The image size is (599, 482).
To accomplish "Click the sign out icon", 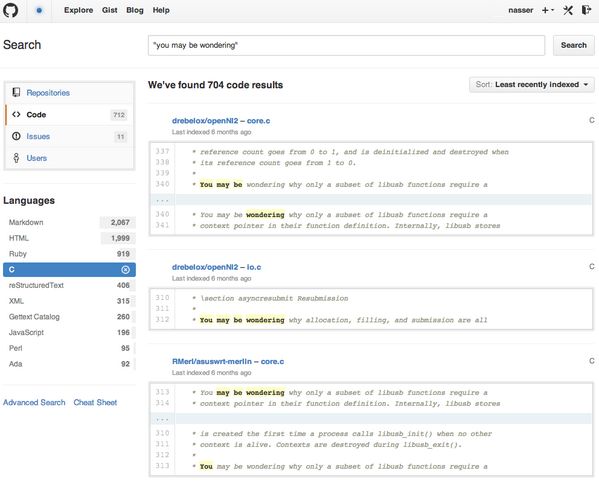I will tap(586, 10).
